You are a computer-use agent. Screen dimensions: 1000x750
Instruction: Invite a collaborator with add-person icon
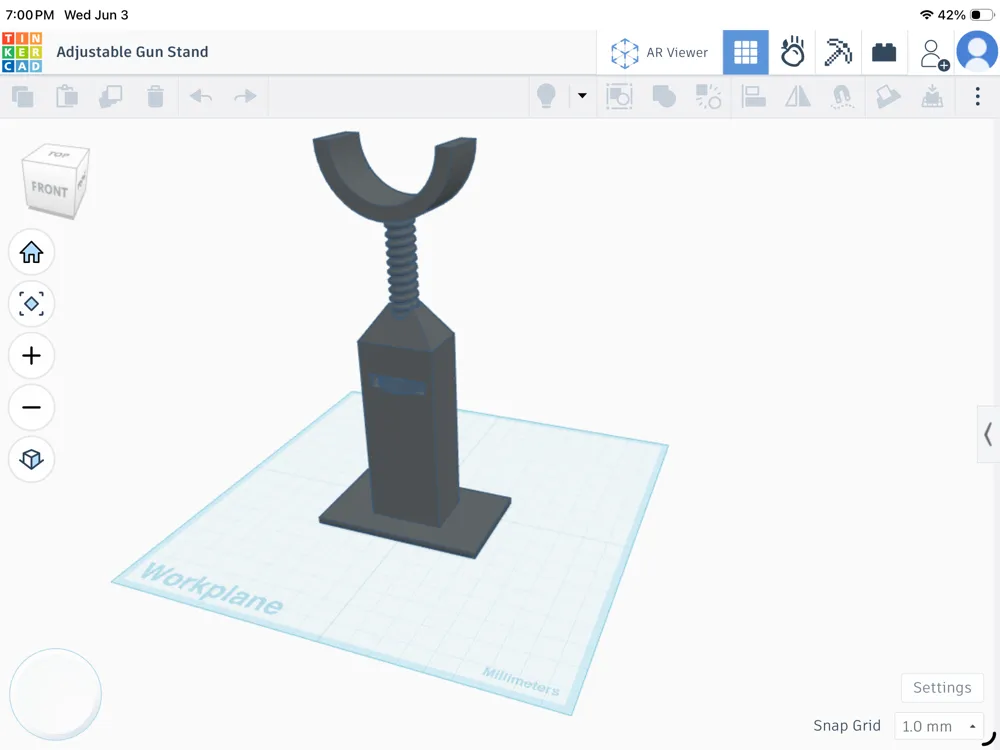click(x=934, y=54)
